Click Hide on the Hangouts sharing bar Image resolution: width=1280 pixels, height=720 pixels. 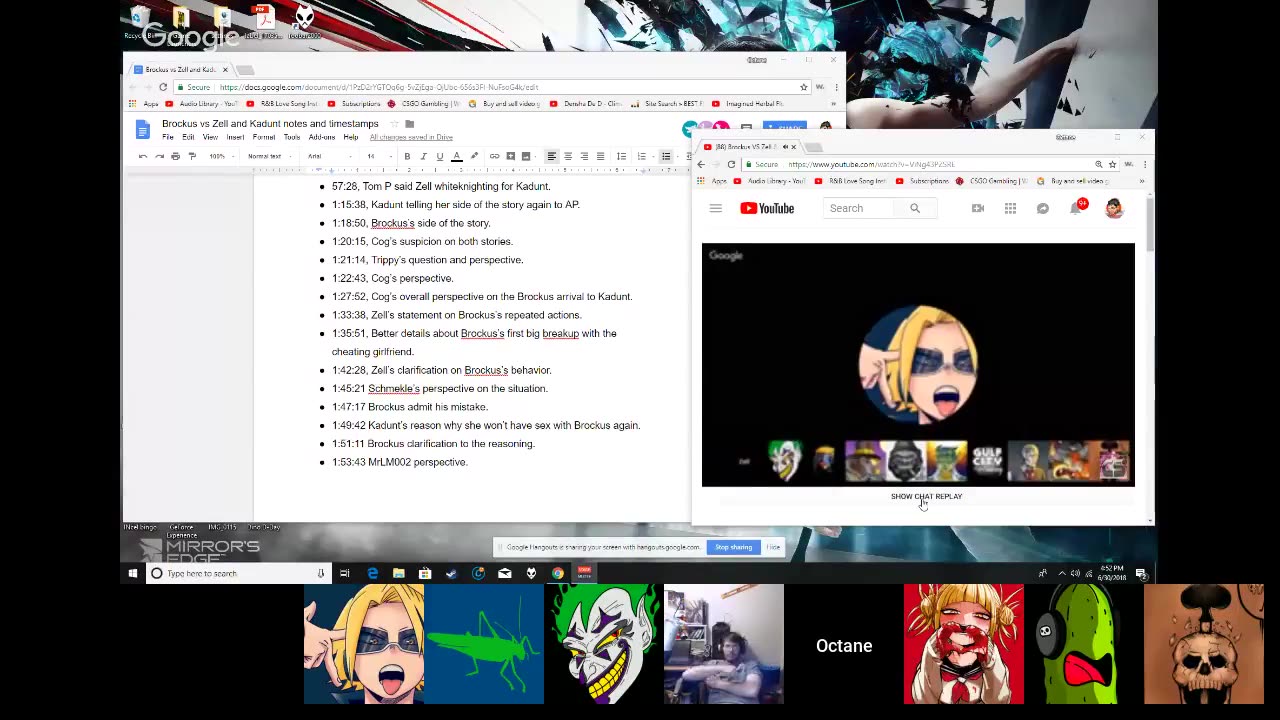(773, 547)
